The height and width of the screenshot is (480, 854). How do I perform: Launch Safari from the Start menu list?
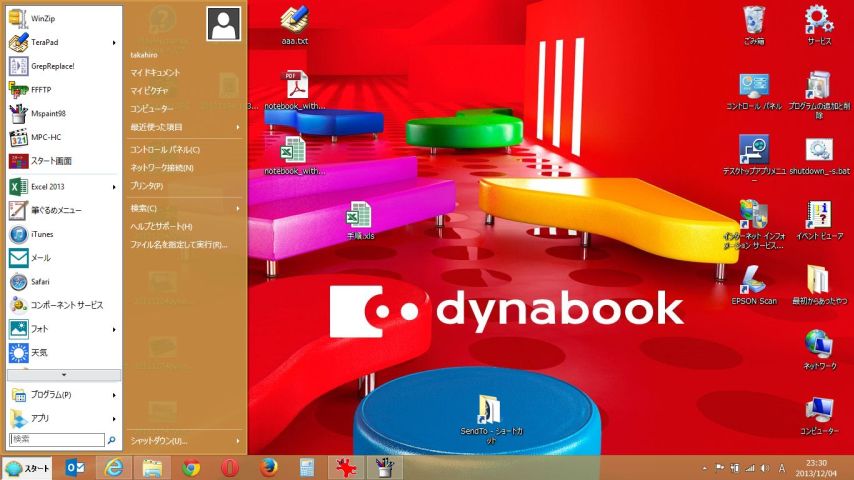(x=40, y=281)
